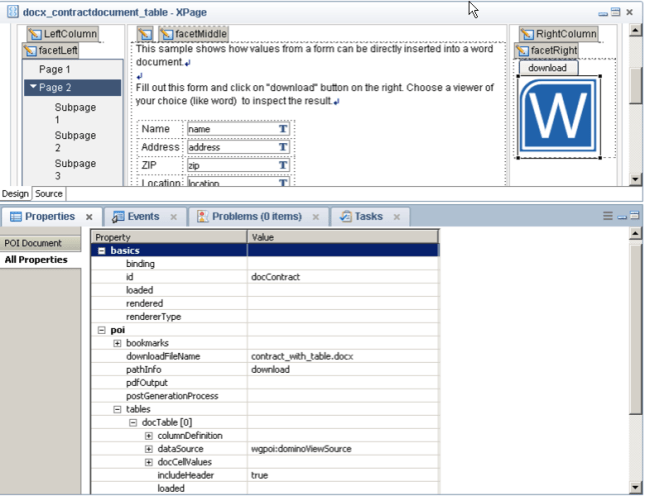The height and width of the screenshot is (496, 645).
Task: Collapse the poi property group
Action: (102, 330)
